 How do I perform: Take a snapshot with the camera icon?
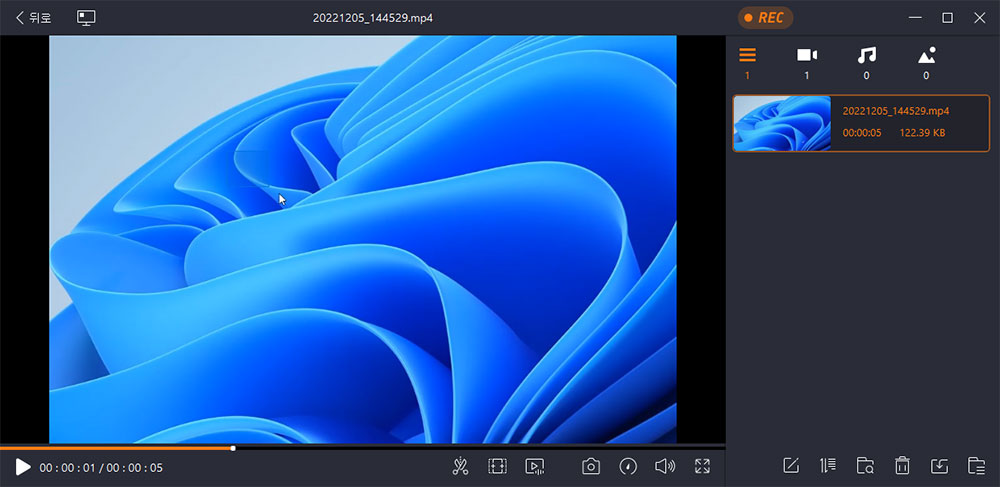click(x=591, y=467)
